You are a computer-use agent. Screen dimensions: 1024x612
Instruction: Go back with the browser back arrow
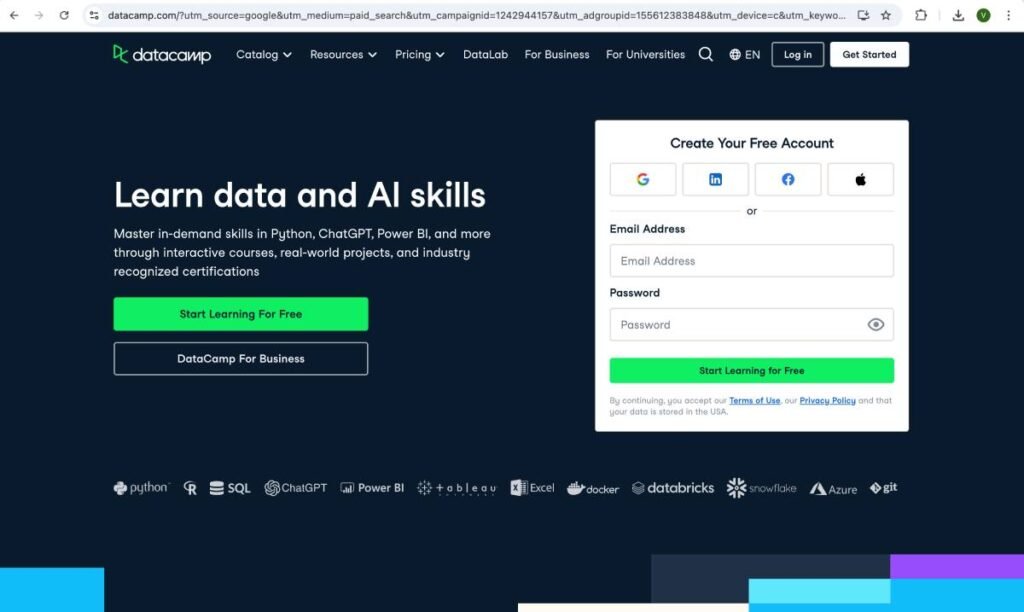coord(14,15)
